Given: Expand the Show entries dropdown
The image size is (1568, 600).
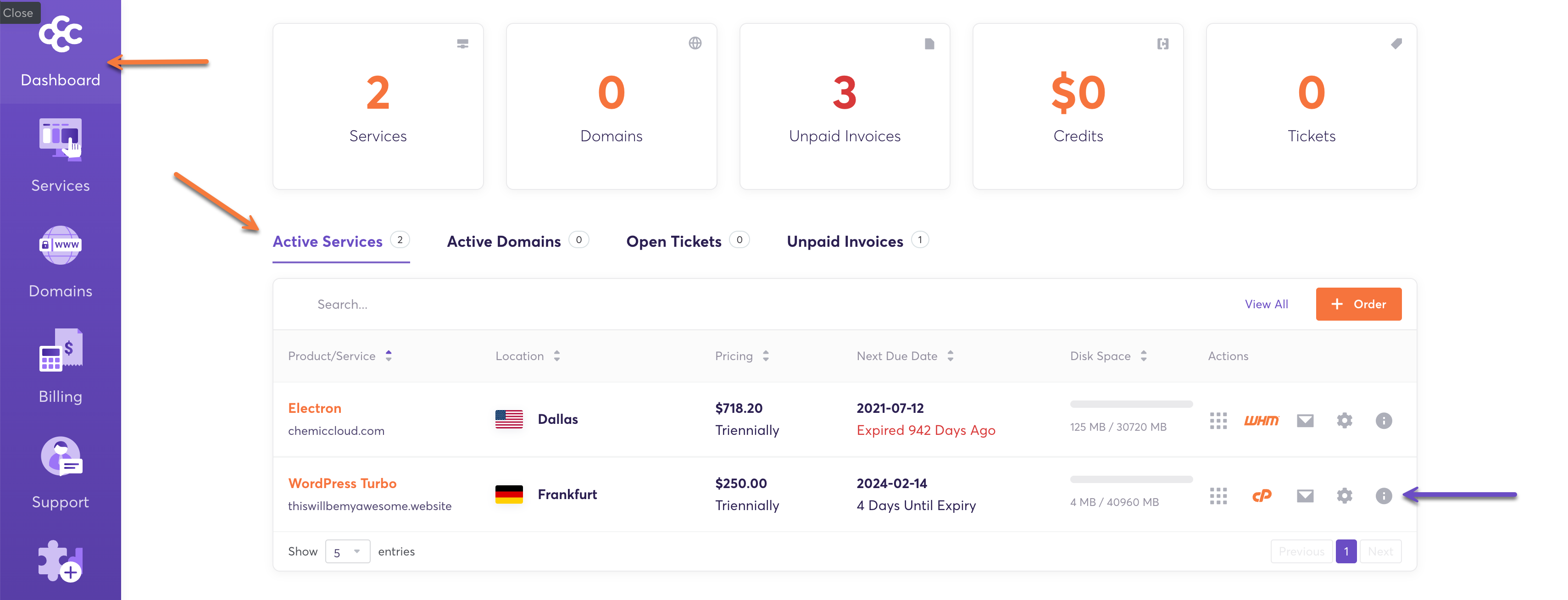Looking at the screenshot, I should point(348,551).
